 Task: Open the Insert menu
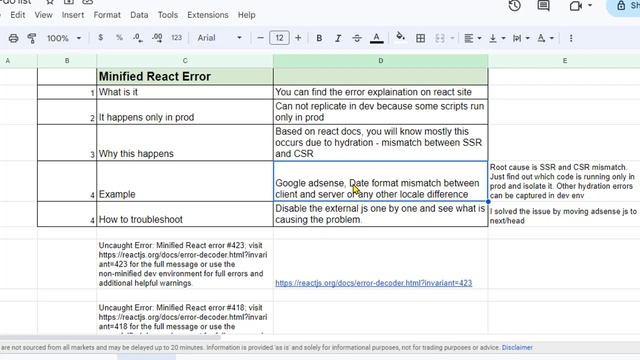tap(73, 15)
